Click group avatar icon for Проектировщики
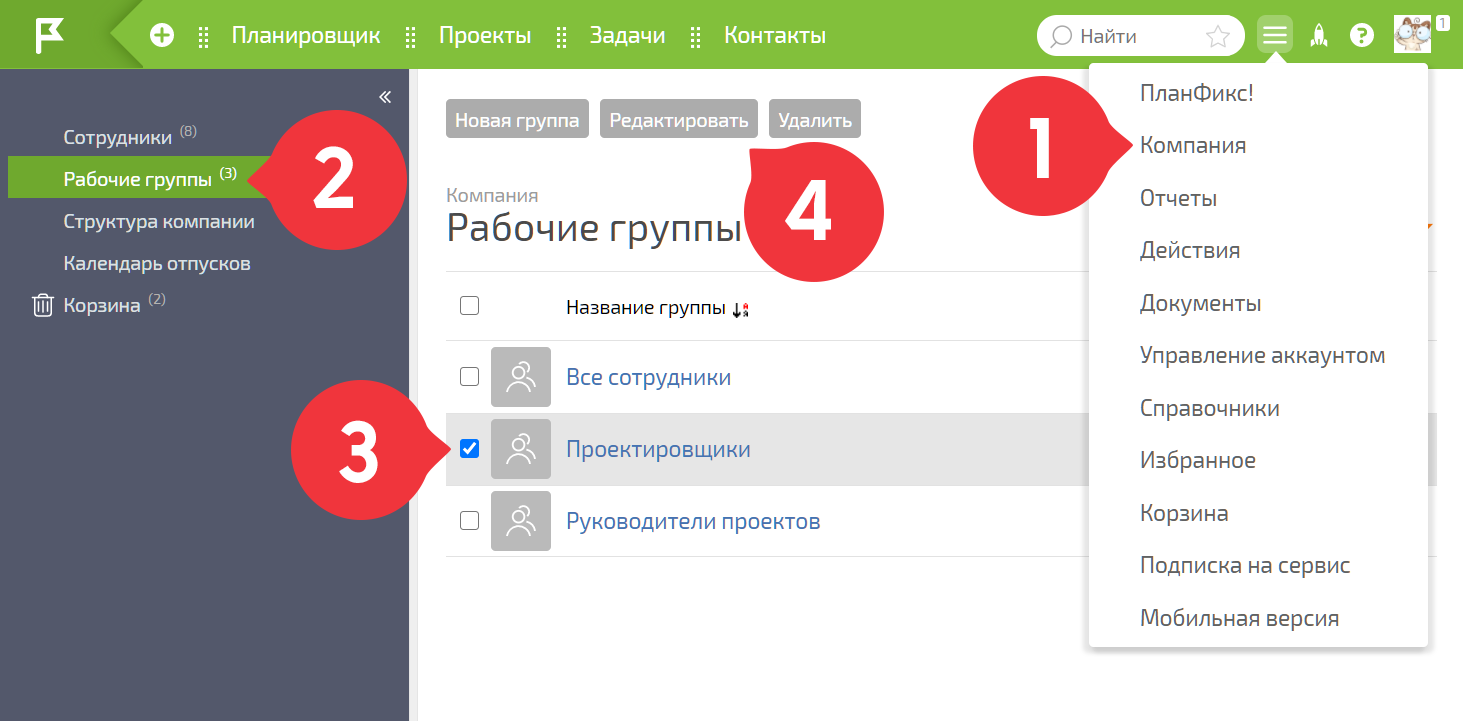This screenshot has width=1463, height=721. pyautogui.click(x=521, y=449)
